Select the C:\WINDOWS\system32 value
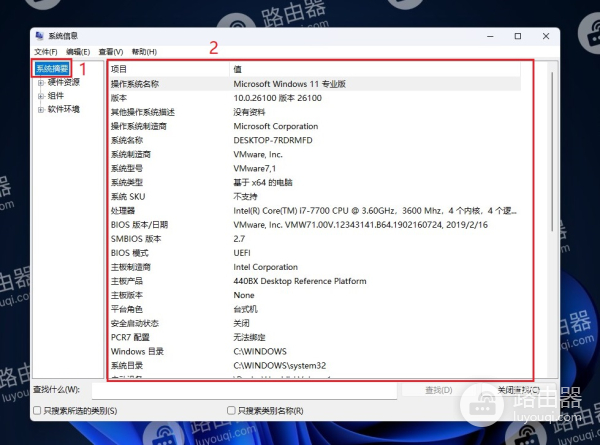 [280, 365]
